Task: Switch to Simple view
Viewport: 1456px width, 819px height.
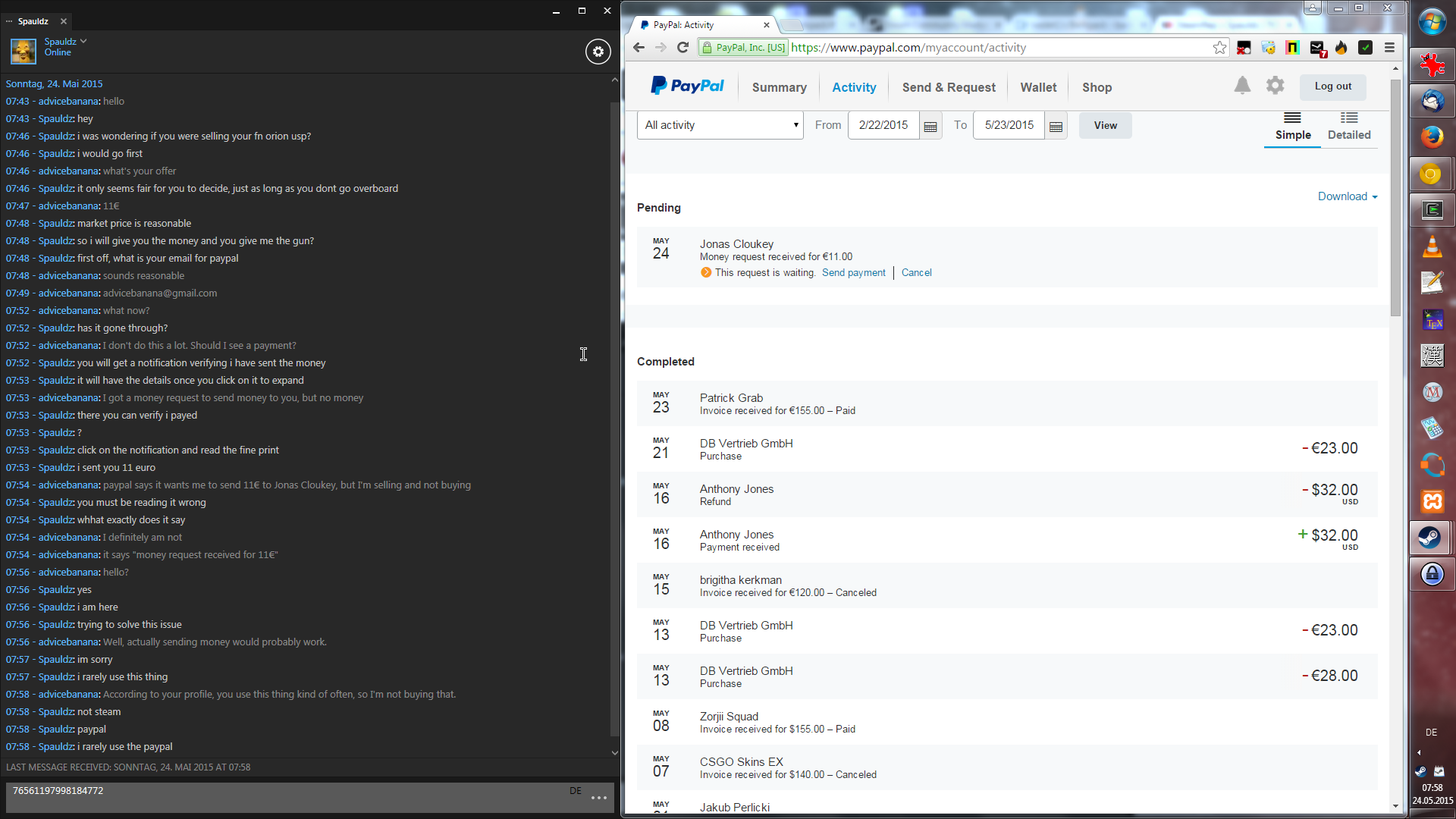Action: (x=1292, y=127)
